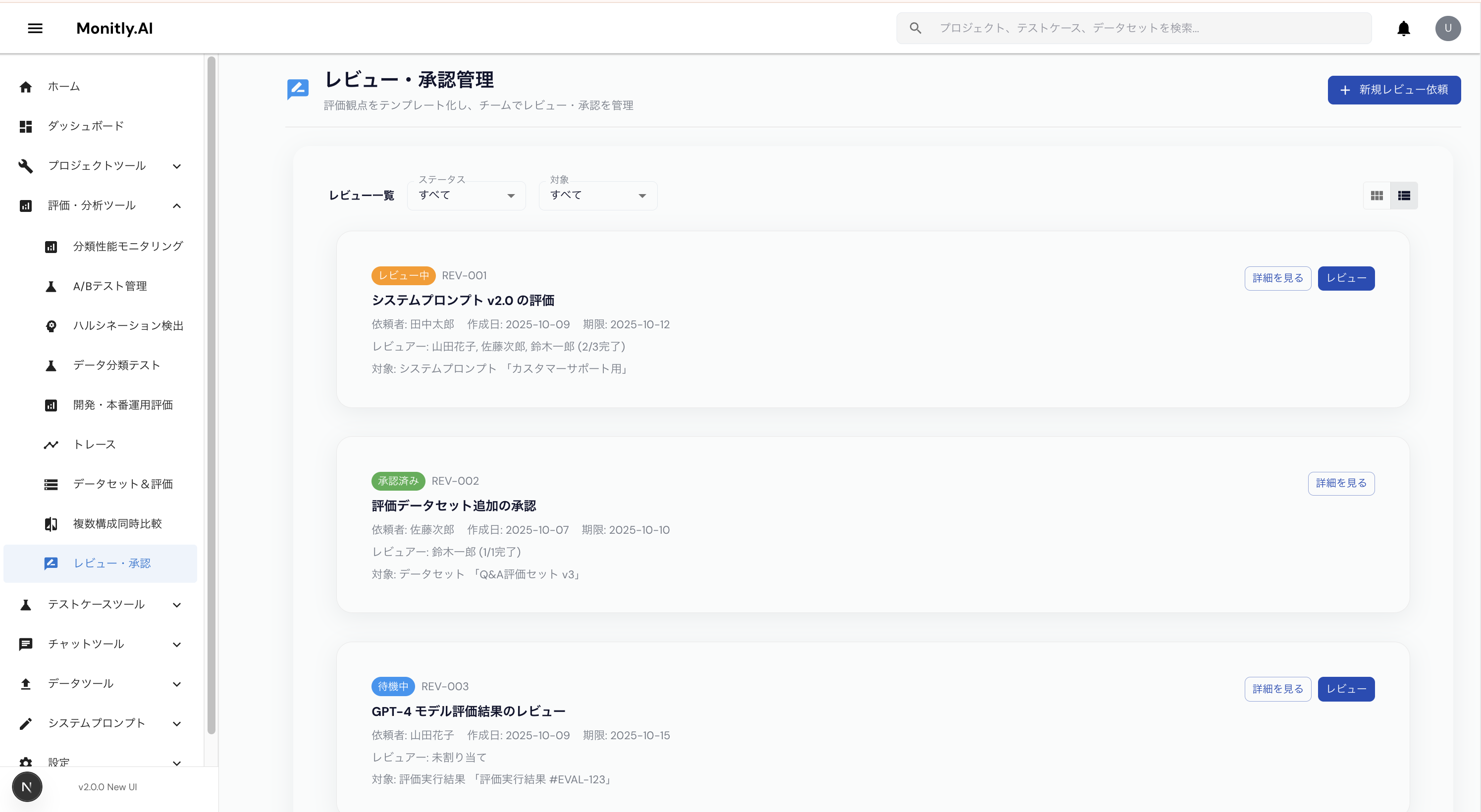Click the U user avatar icon
This screenshot has height=812, width=1481.
[1448, 28]
